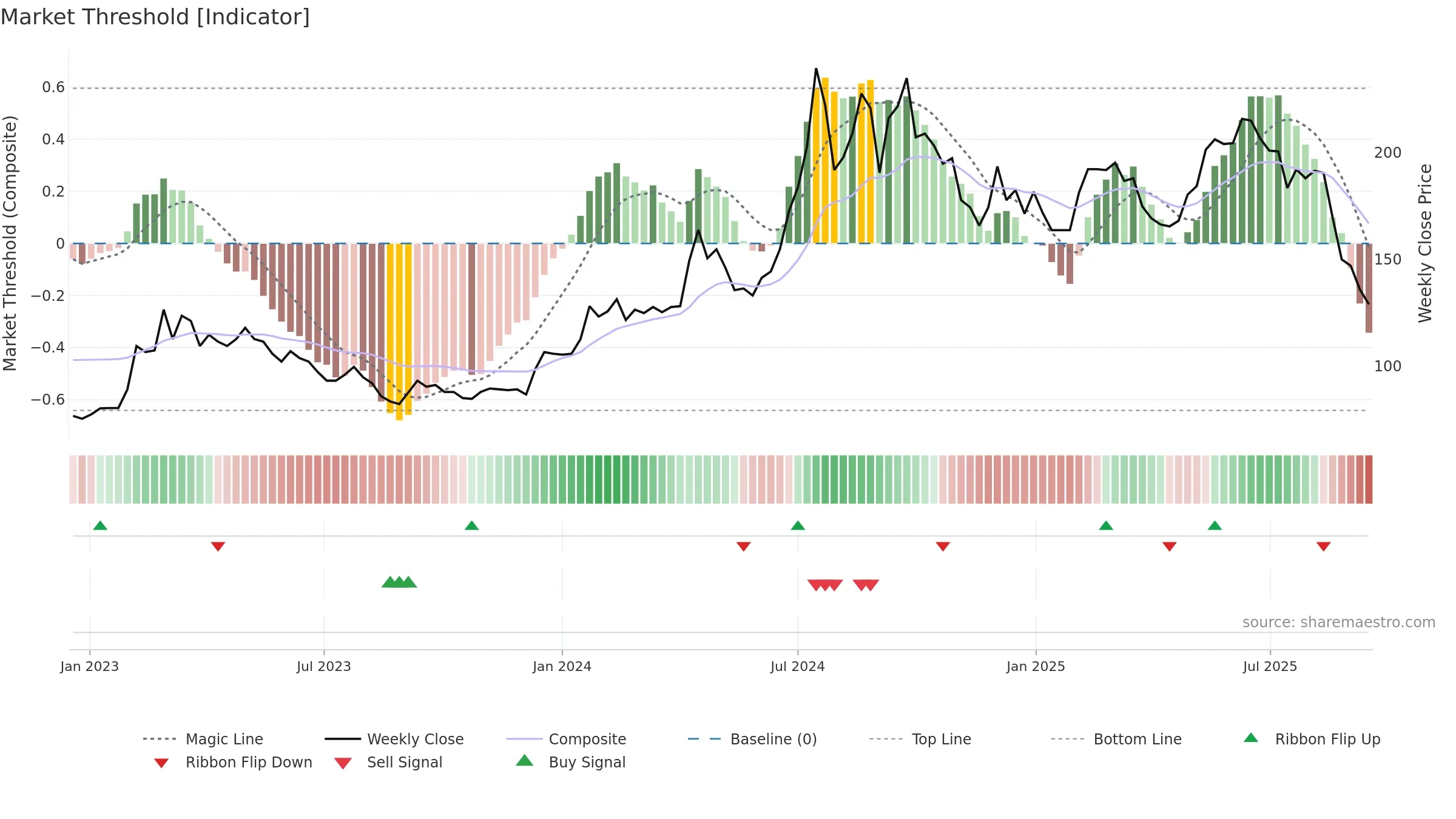Click the '0.4' left axis tick label
The width and height of the screenshot is (1456, 819).
point(53,140)
